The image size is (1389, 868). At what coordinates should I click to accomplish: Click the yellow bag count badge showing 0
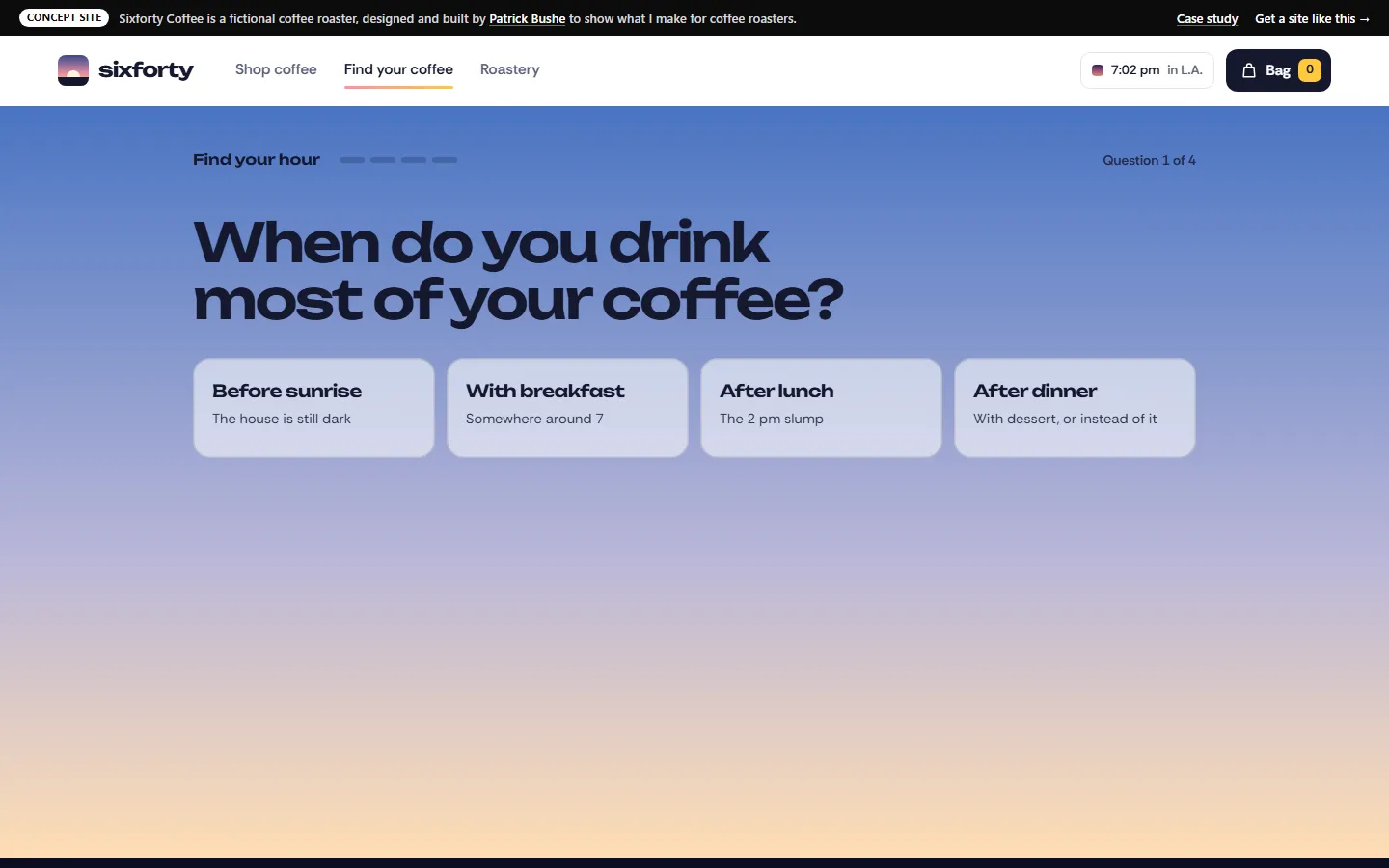point(1310,70)
